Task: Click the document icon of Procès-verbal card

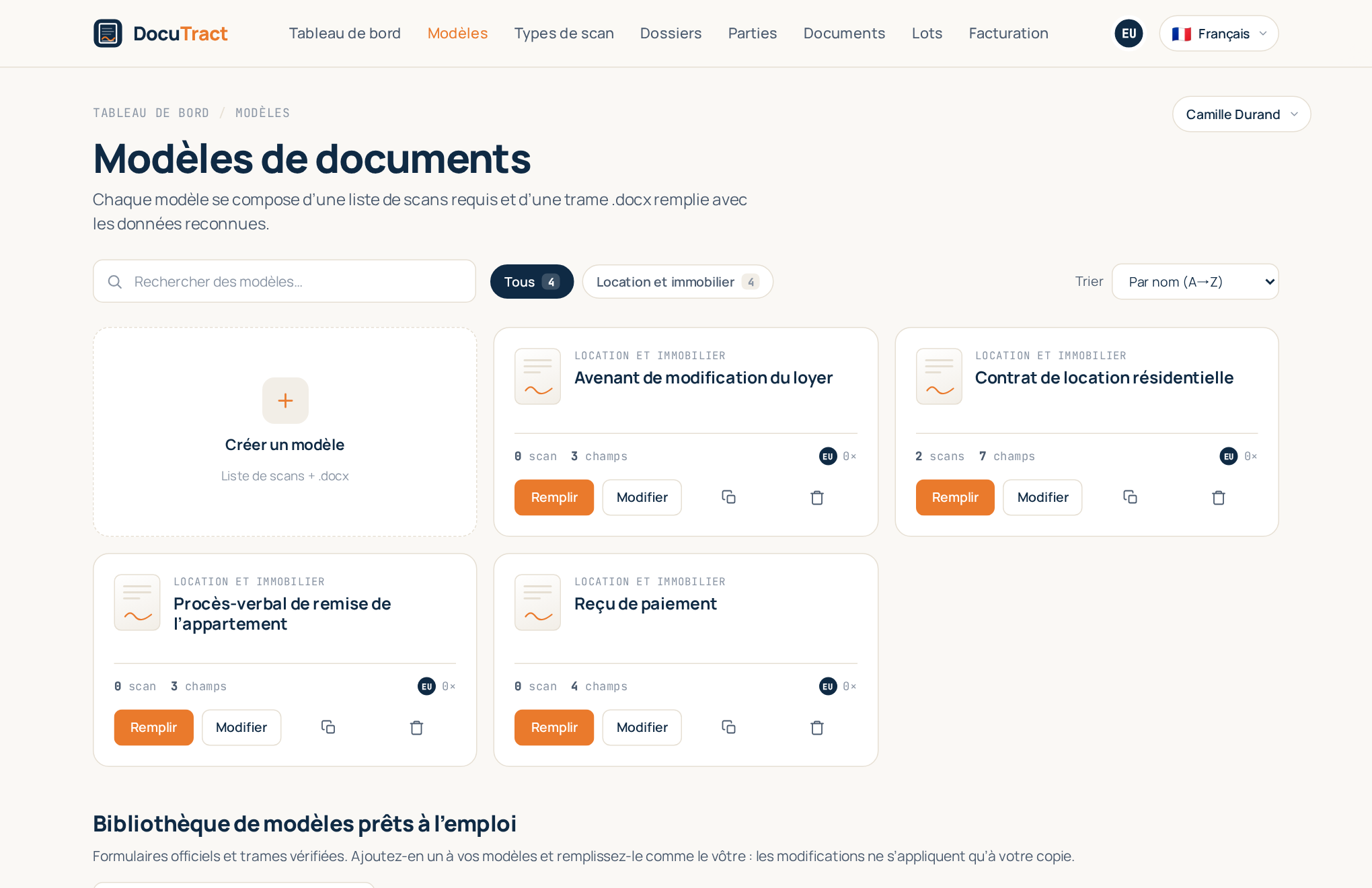Action: [137, 602]
